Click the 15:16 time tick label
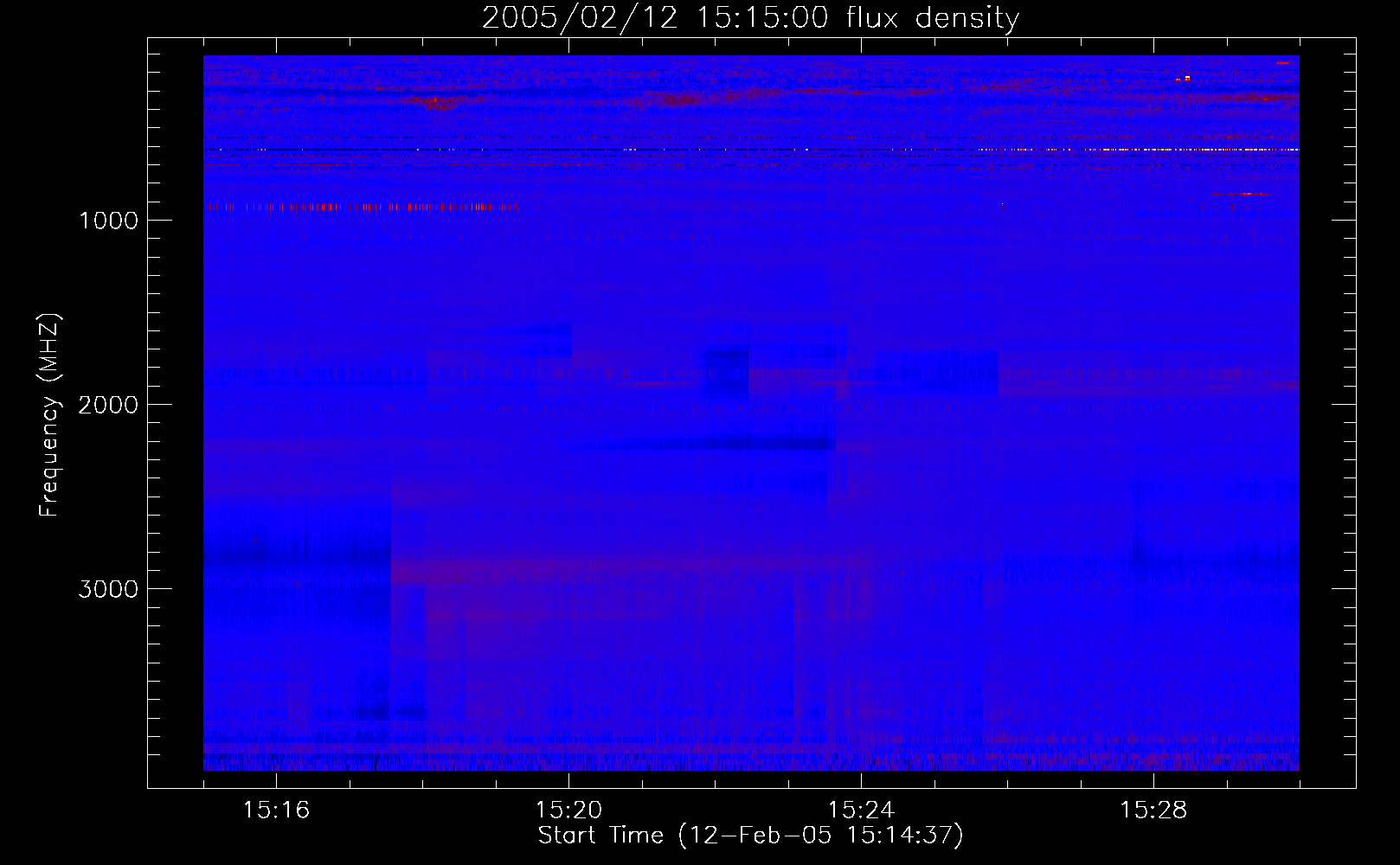This screenshot has height=865, width=1400. pyautogui.click(x=276, y=811)
